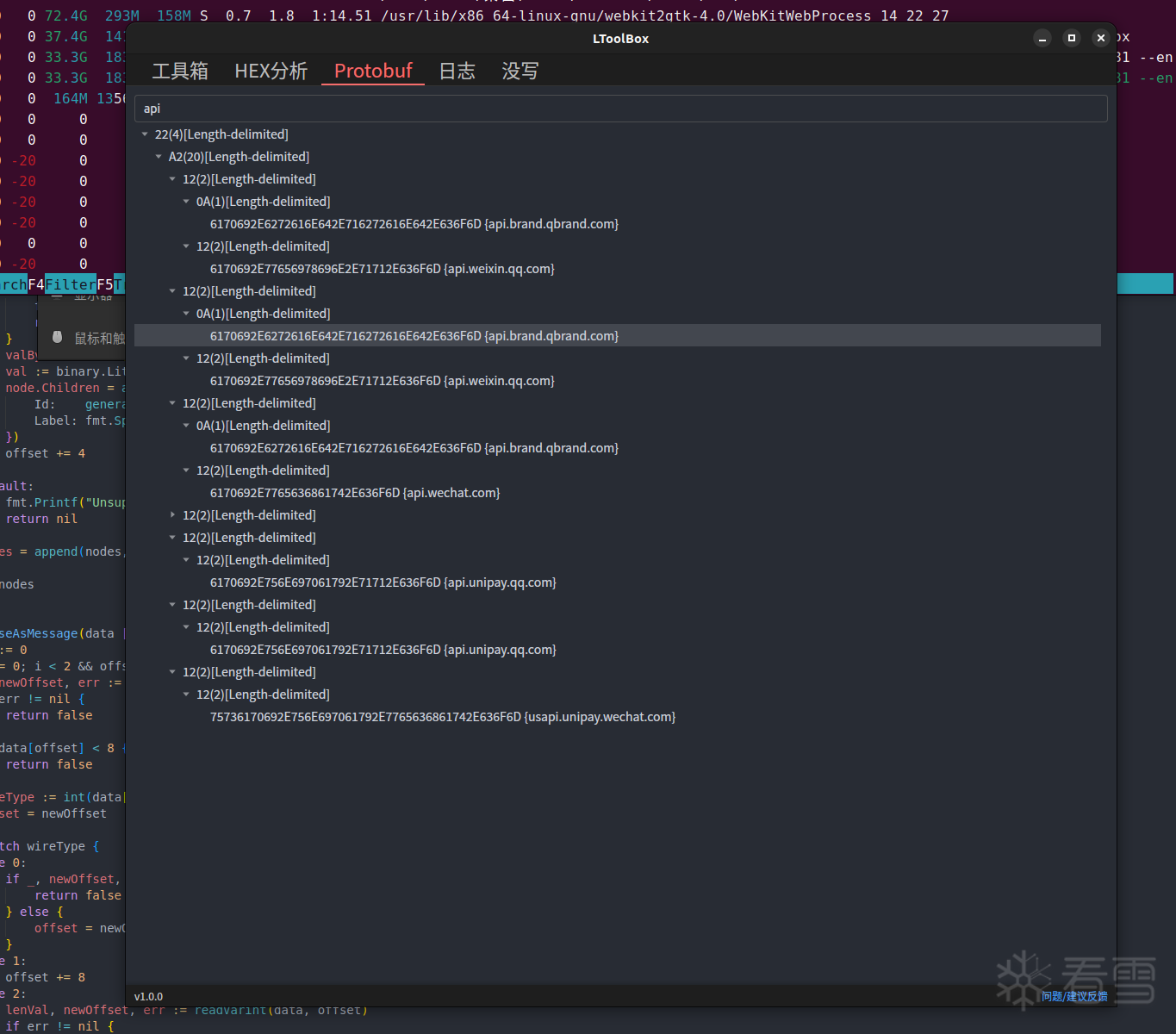The height and width of the screenshot is (1034, 1176).
Task: Open the 工具箱 tab
Action: (180, 71)
